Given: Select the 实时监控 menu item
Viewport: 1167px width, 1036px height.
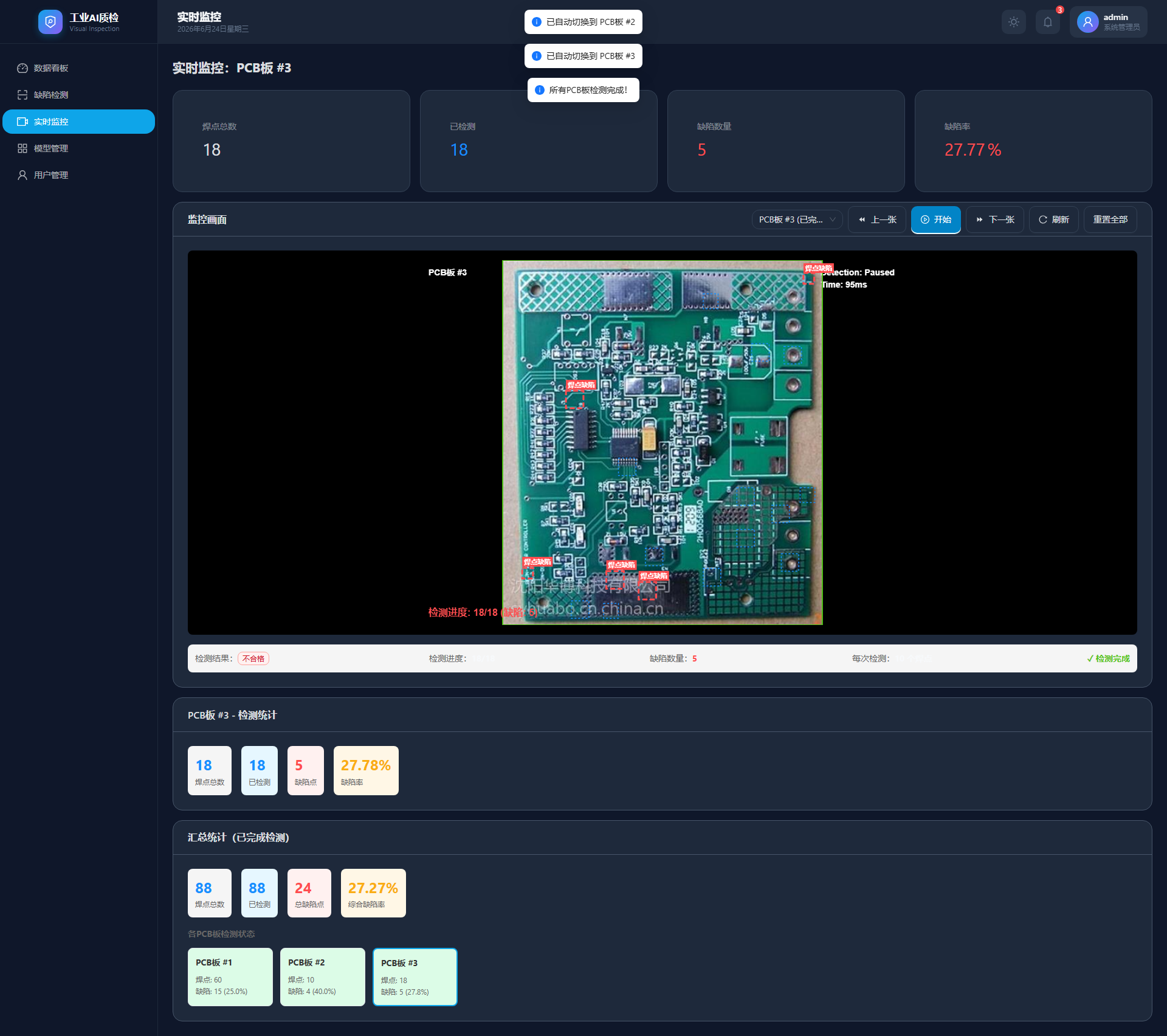Looking at the screenshot, I should pos(78,122).
